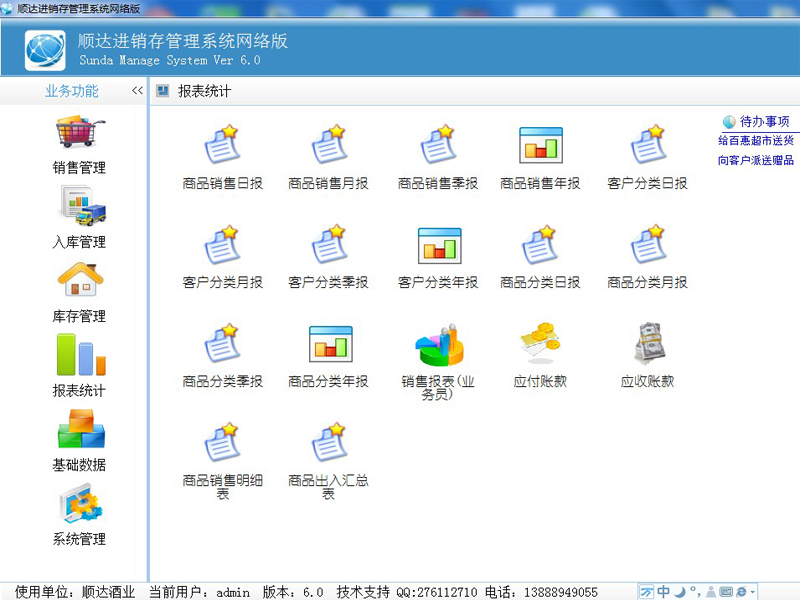Open the 基础数据 boxes icon

pos(80,430)
